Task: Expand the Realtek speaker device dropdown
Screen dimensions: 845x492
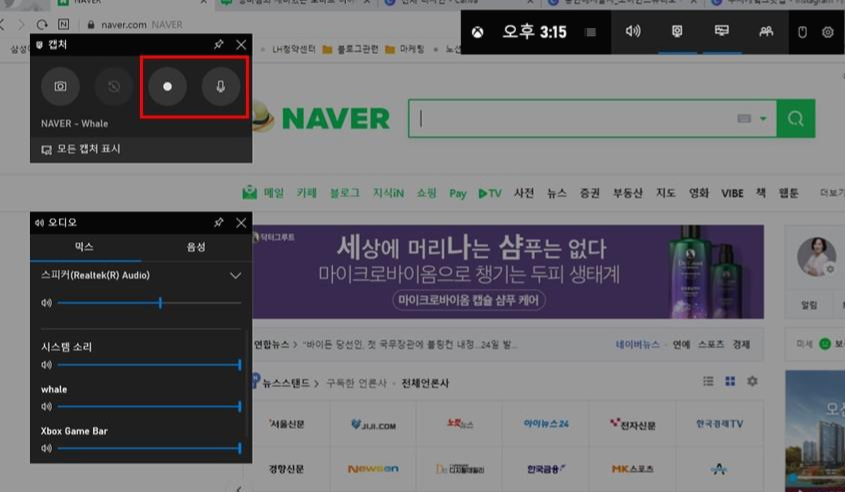Action: (235, 275)
